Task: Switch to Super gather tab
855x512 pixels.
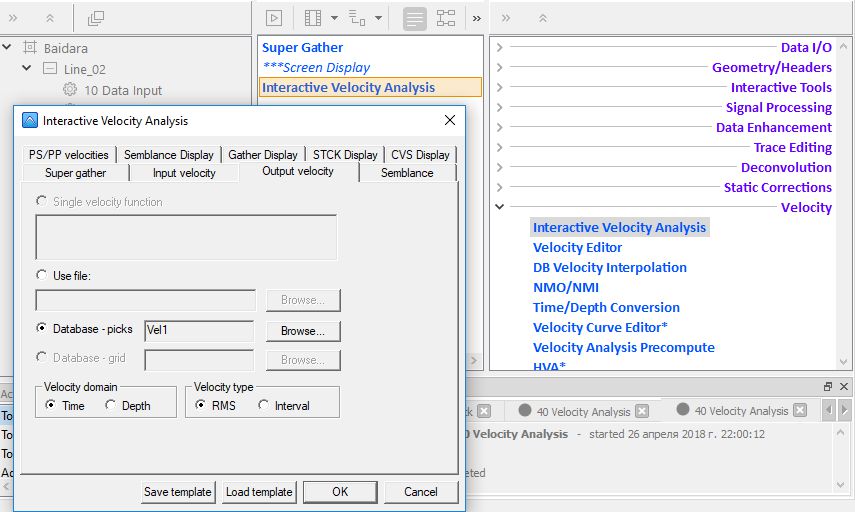Action: (x=75, y=173)
